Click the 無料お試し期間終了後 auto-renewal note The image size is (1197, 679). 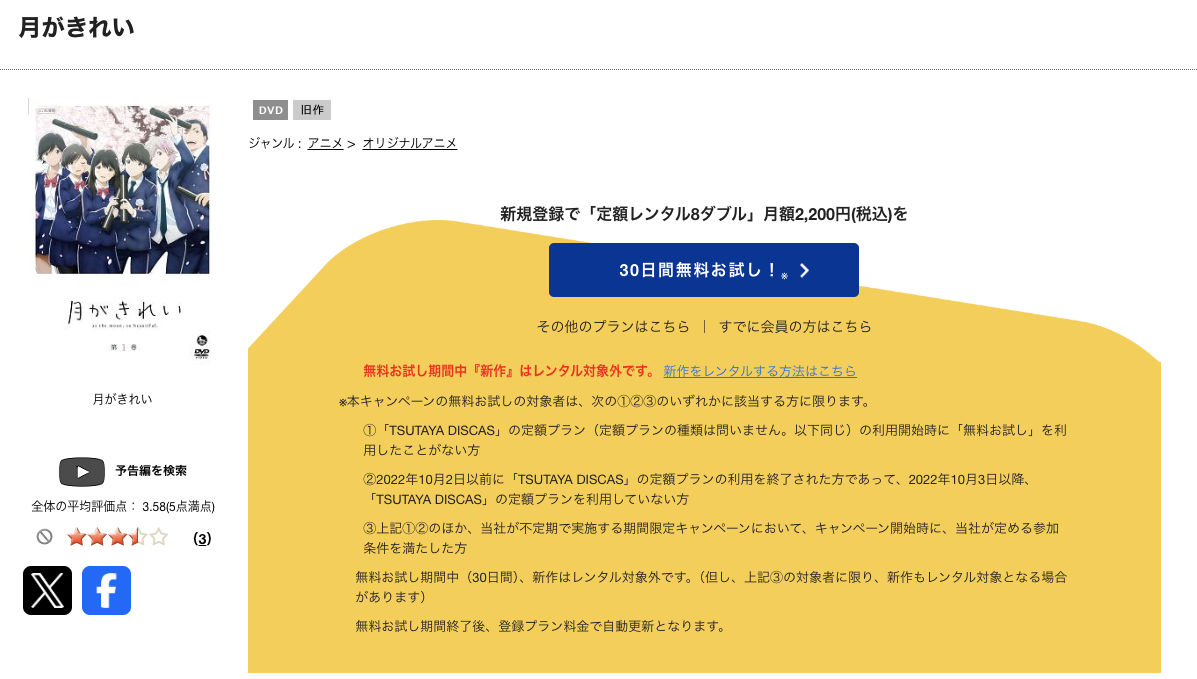(541, 626)
